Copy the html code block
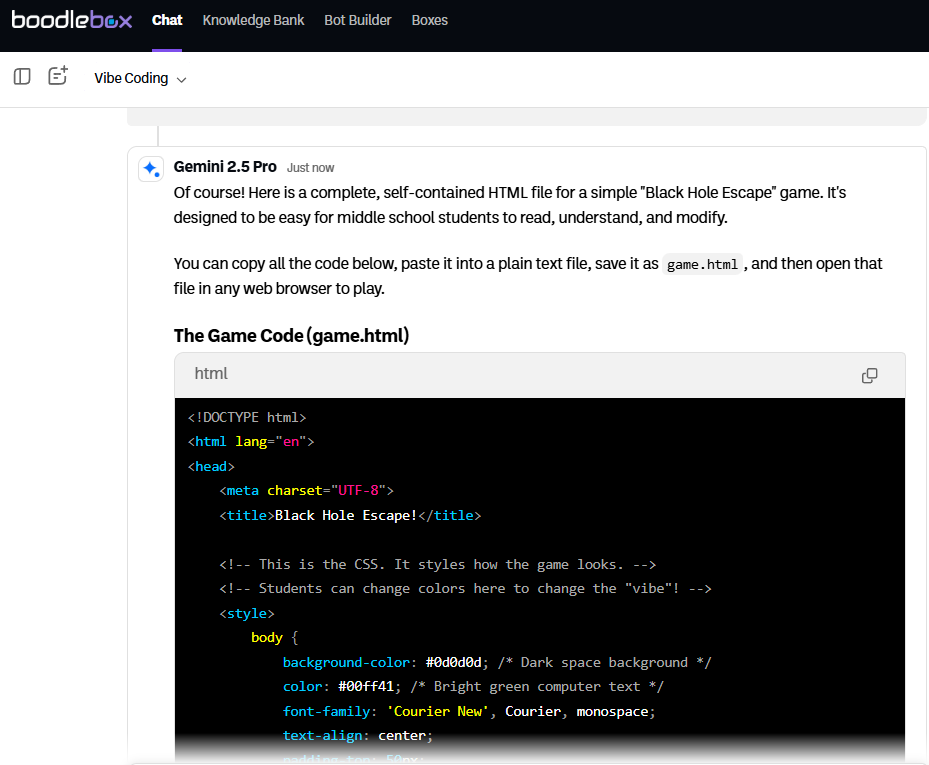Viewport: 929px width, 765px height. click(869, 376)
